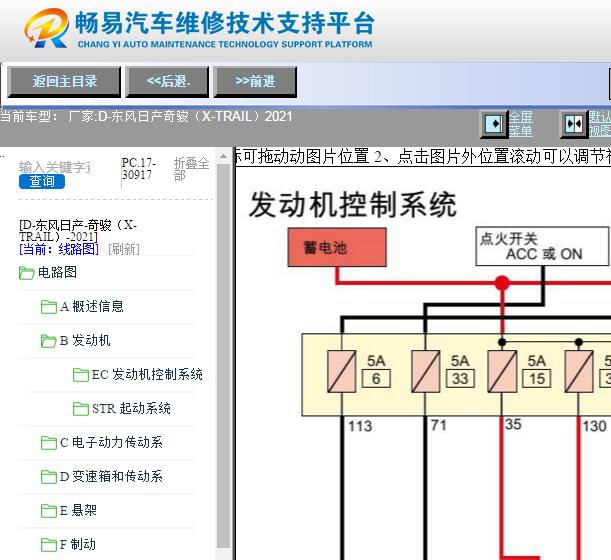Select D 变速箱和传动系 tree item

[111, 476]
